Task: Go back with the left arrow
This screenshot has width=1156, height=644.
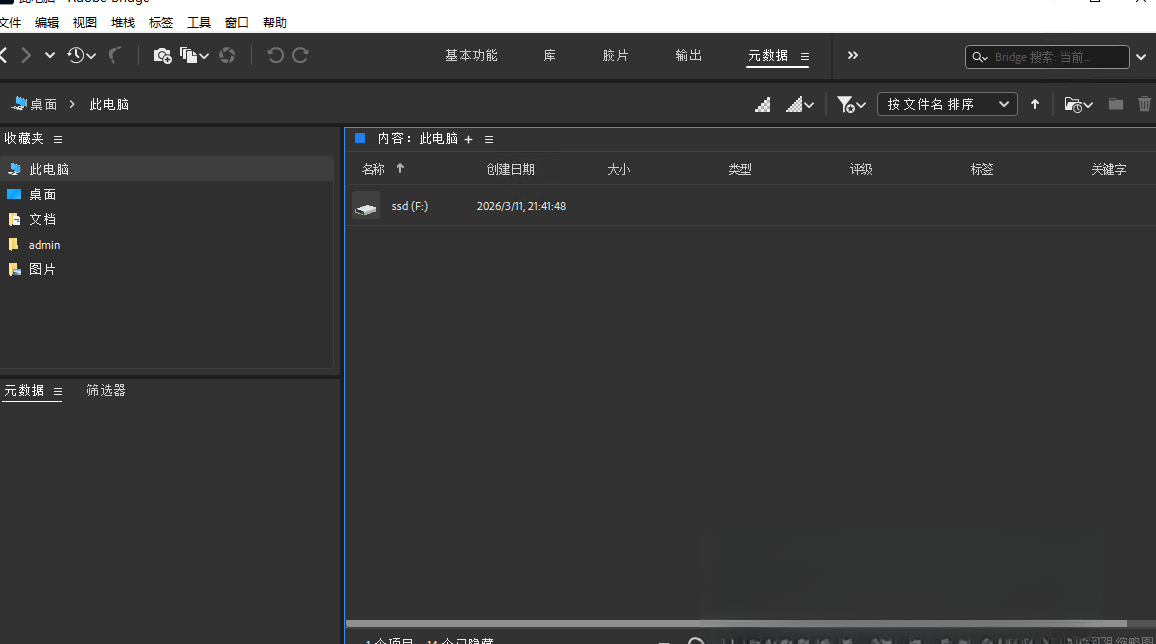Action: [4, 55]
